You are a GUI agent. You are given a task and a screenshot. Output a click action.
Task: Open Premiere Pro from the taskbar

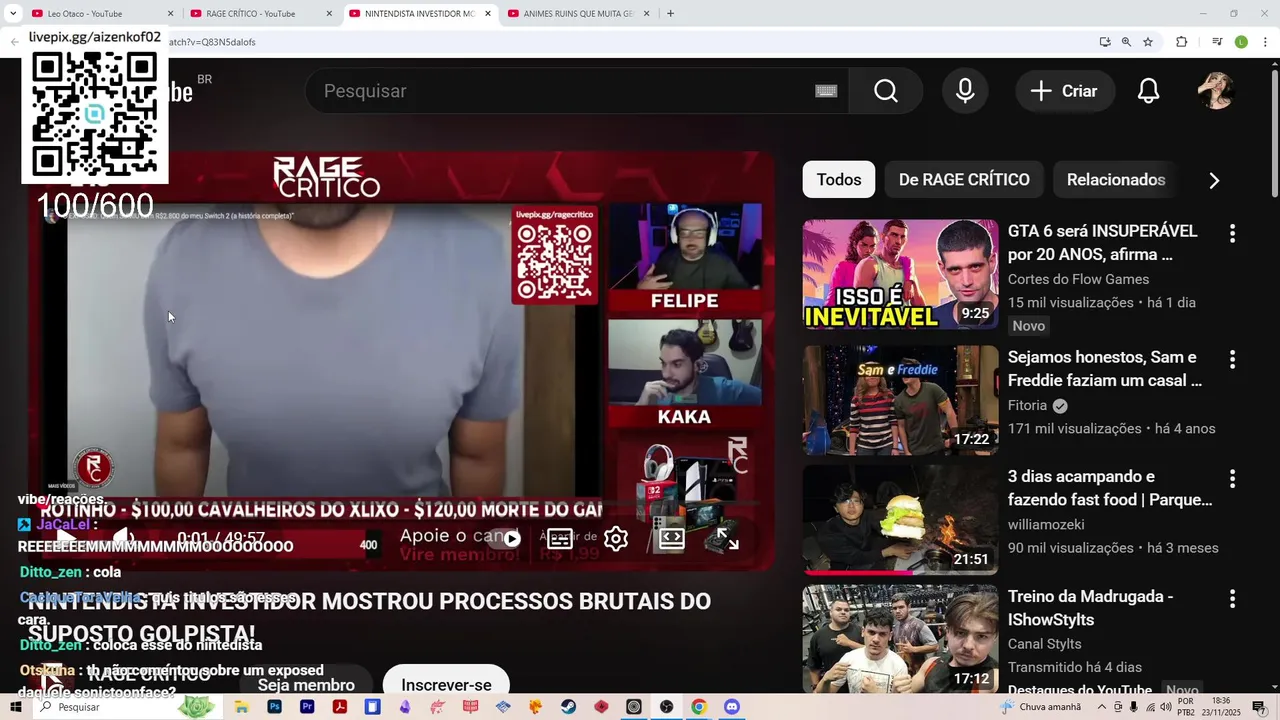click(307, 707)
